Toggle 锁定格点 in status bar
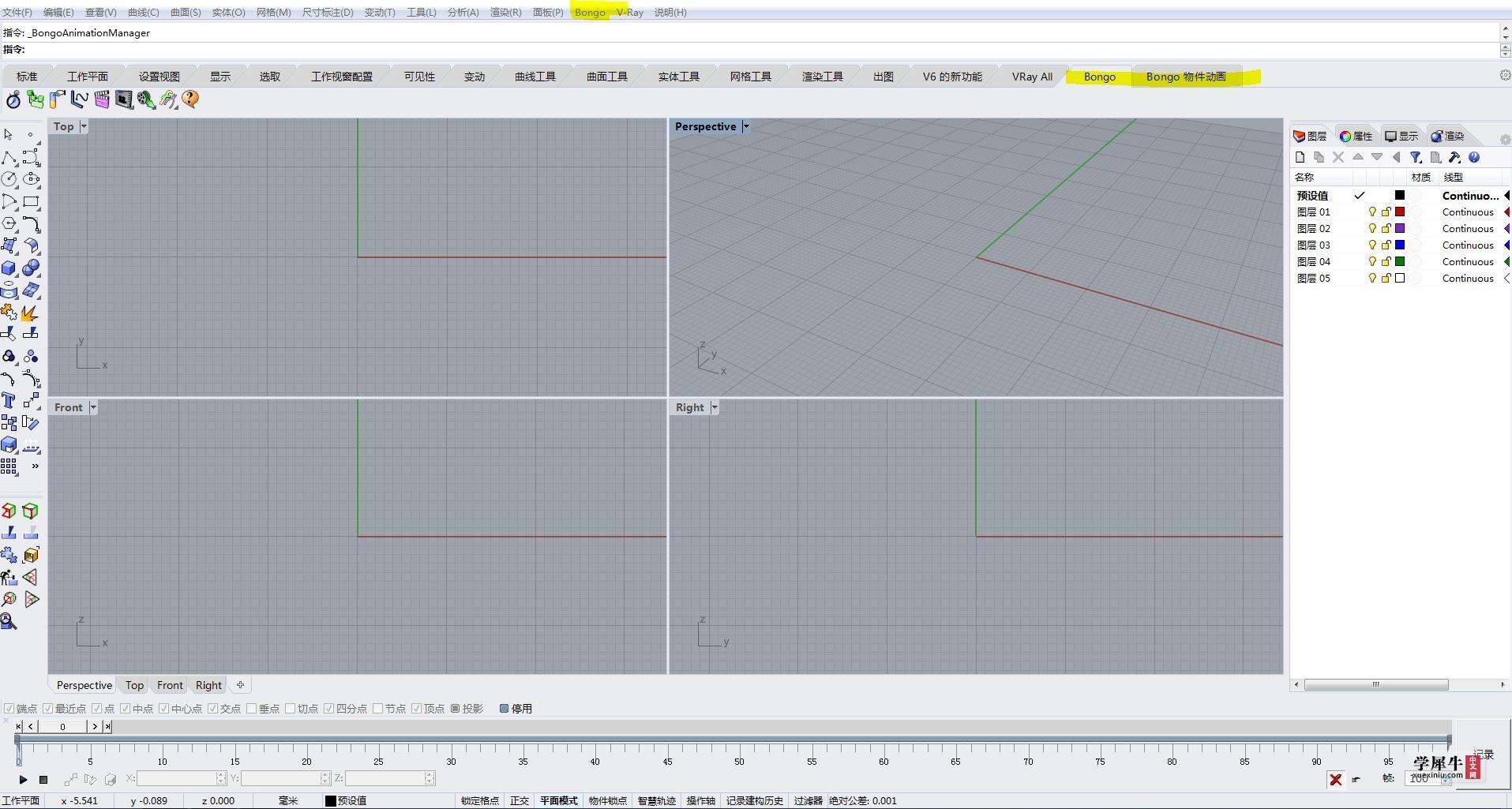 [x=479, y=800]
